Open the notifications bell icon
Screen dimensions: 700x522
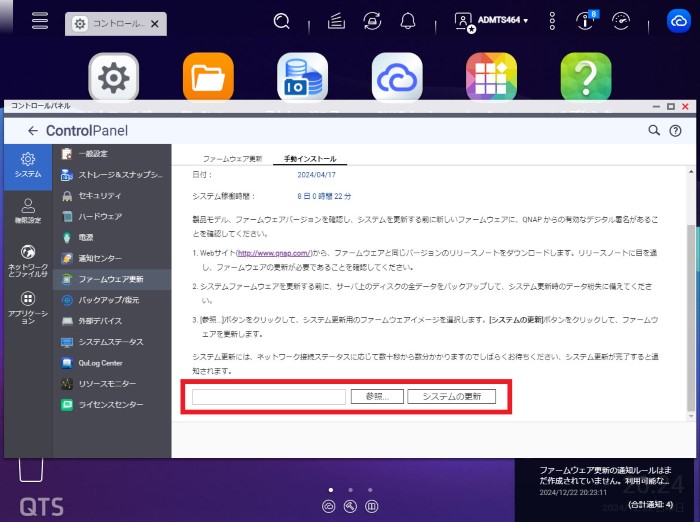point(408,21)
